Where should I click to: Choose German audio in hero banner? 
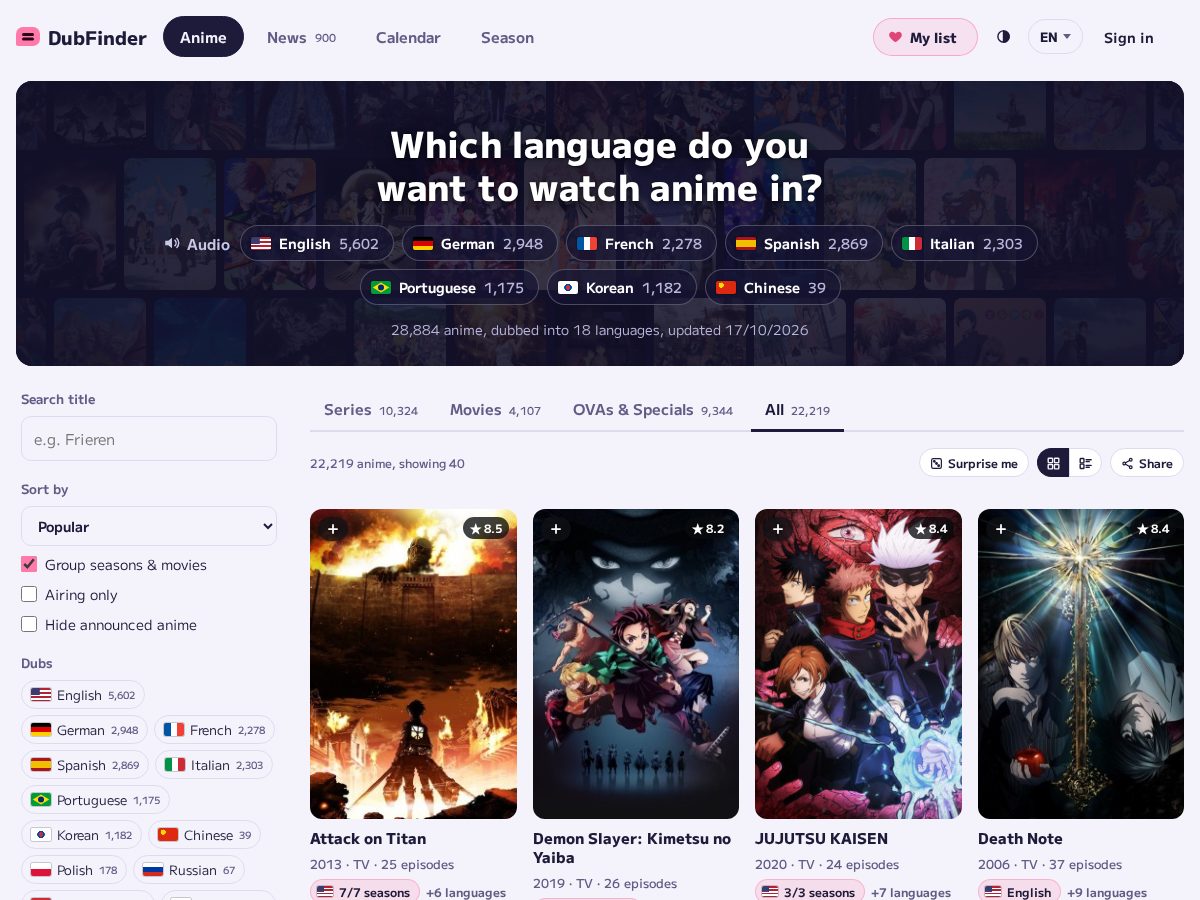[480, 243]
